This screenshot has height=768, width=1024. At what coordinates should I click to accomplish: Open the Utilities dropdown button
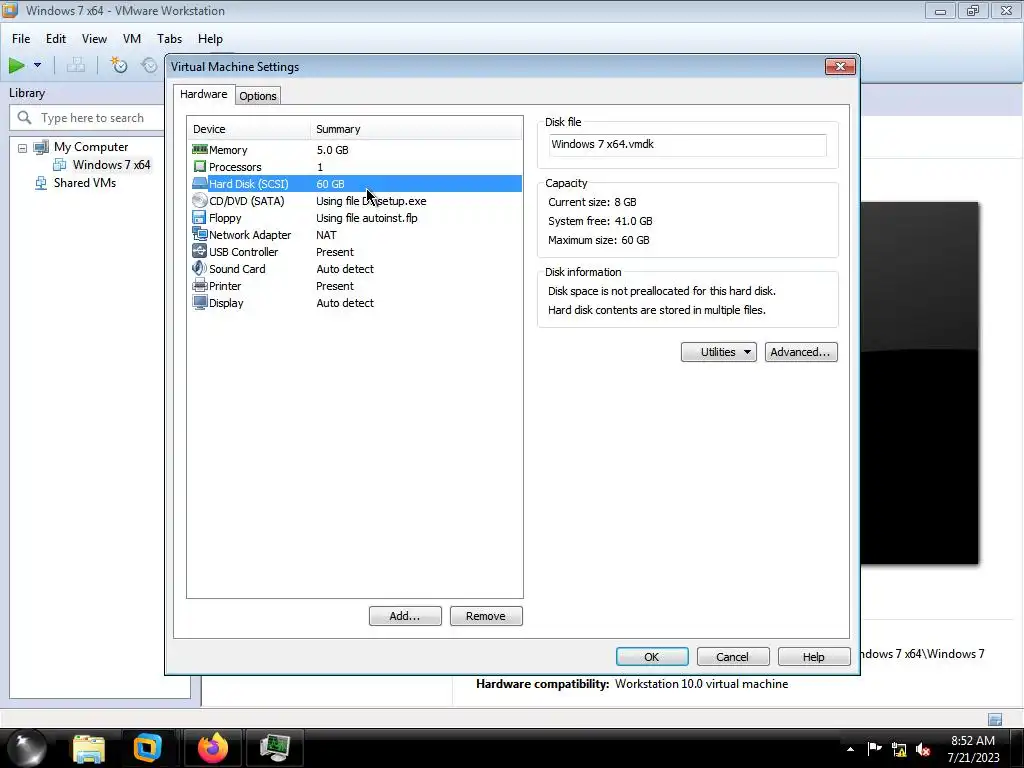click(x=718, y=352)
